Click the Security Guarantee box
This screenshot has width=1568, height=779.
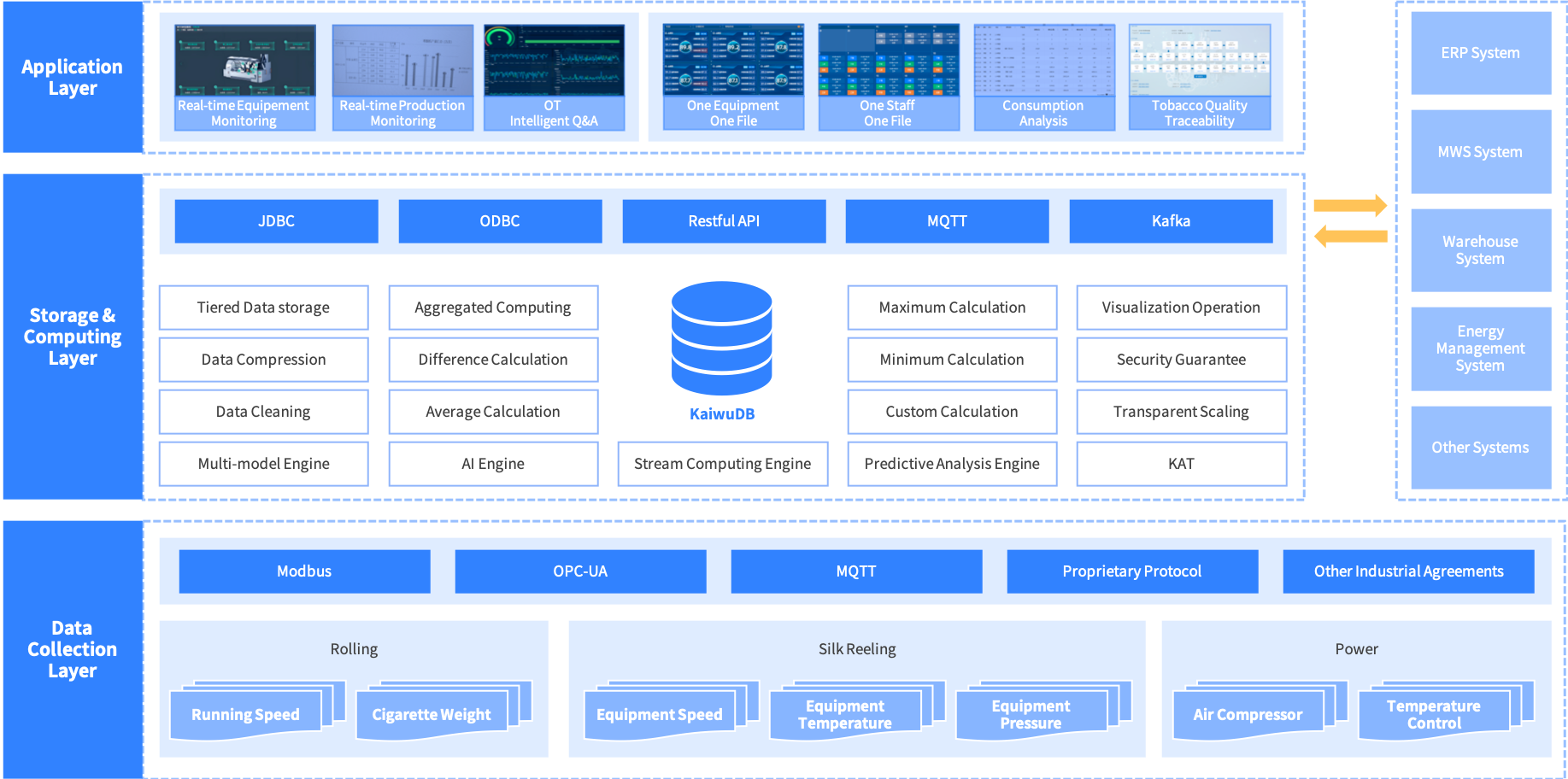tap(1182, 360)
